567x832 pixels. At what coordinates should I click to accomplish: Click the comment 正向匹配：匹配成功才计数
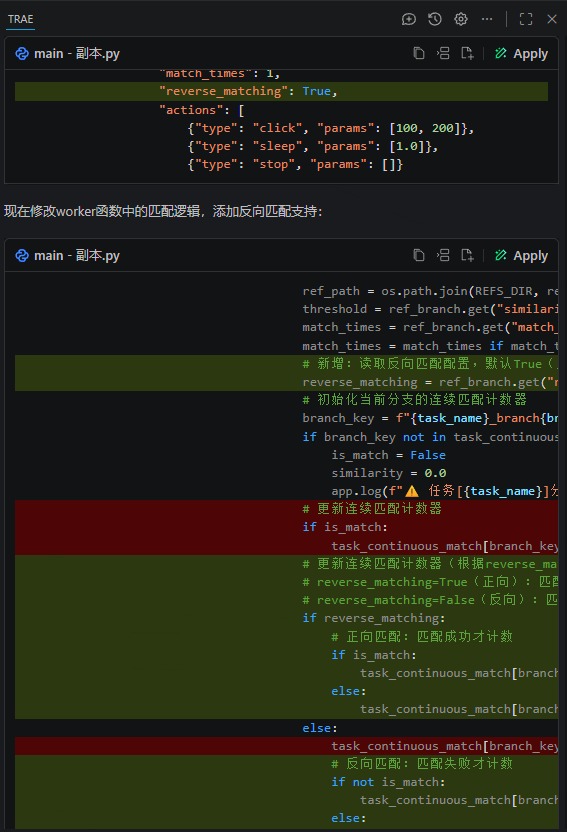tap(422, 636)
